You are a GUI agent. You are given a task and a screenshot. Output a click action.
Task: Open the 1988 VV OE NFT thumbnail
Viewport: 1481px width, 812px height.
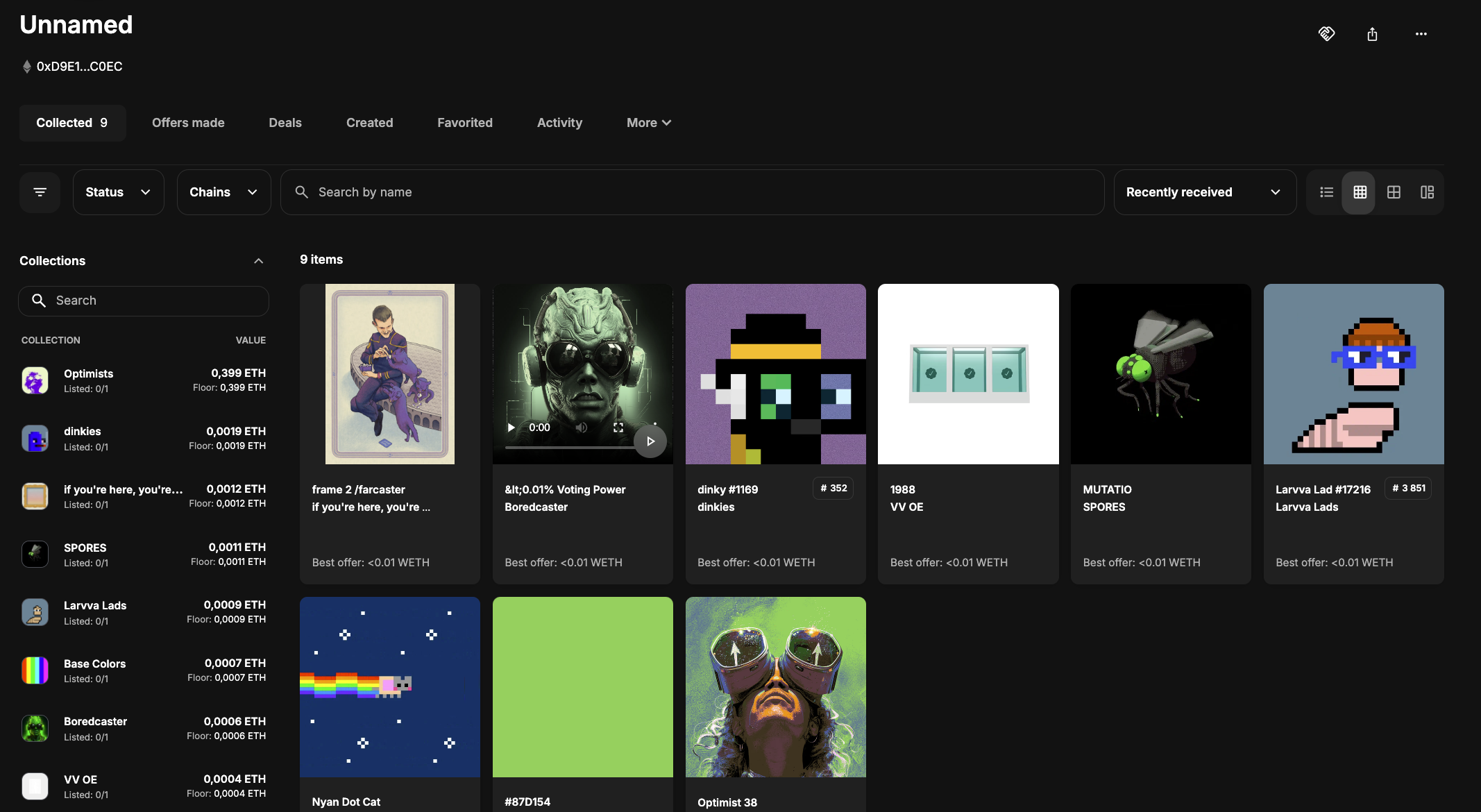pos(968,374)
